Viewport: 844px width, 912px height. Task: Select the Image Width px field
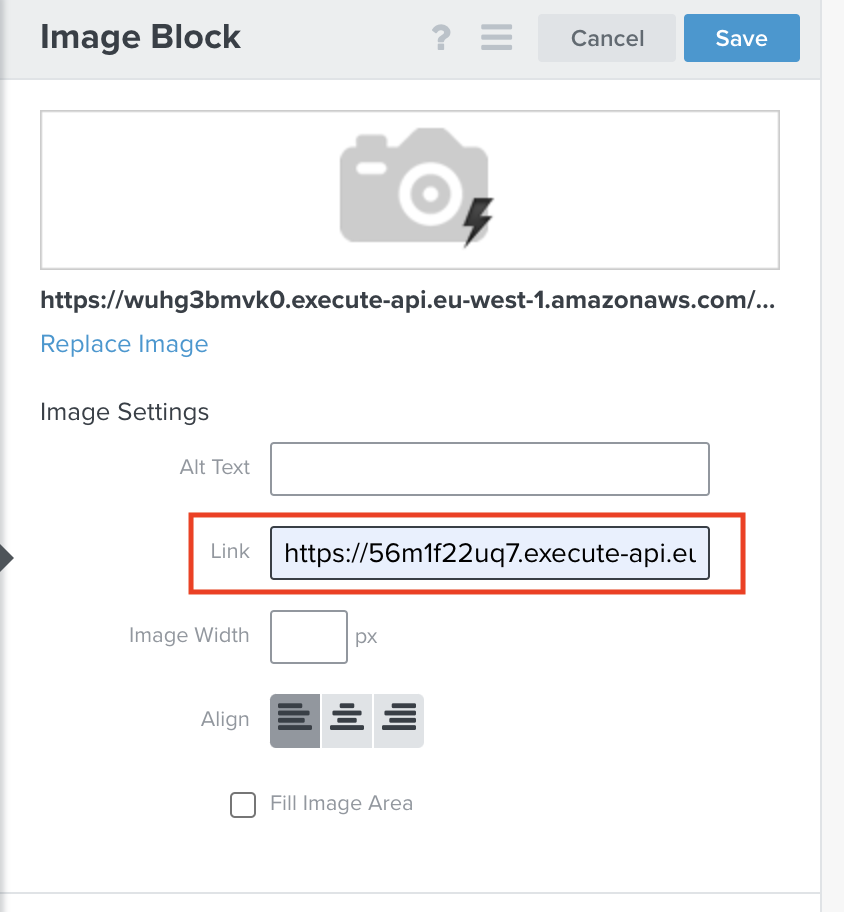(308, 636)
